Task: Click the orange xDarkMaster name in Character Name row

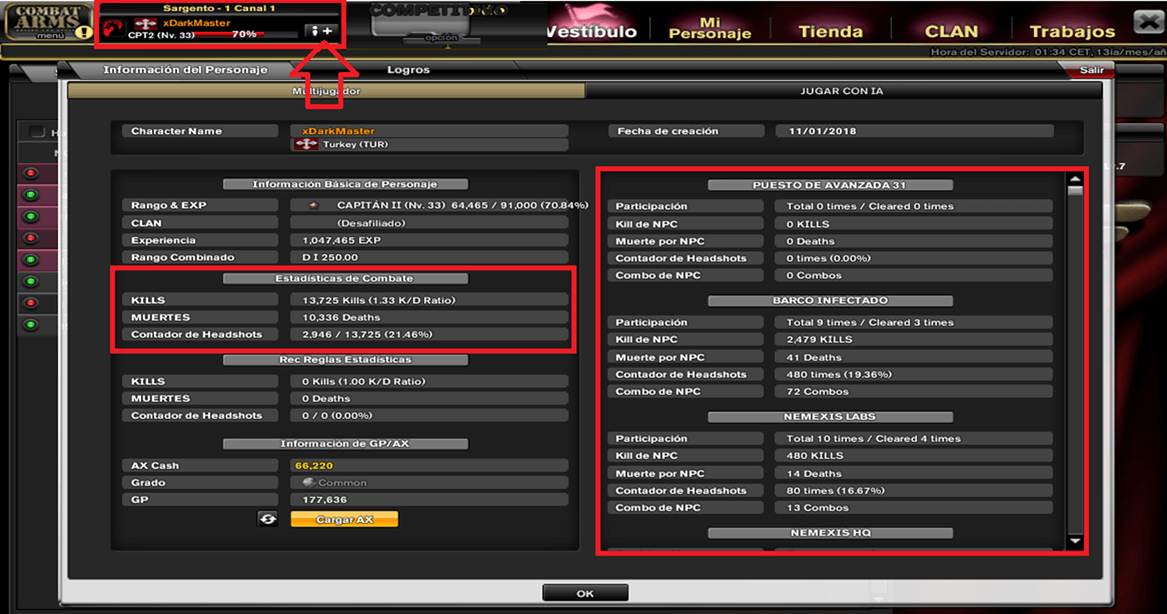Action: (x=339, y=131)
